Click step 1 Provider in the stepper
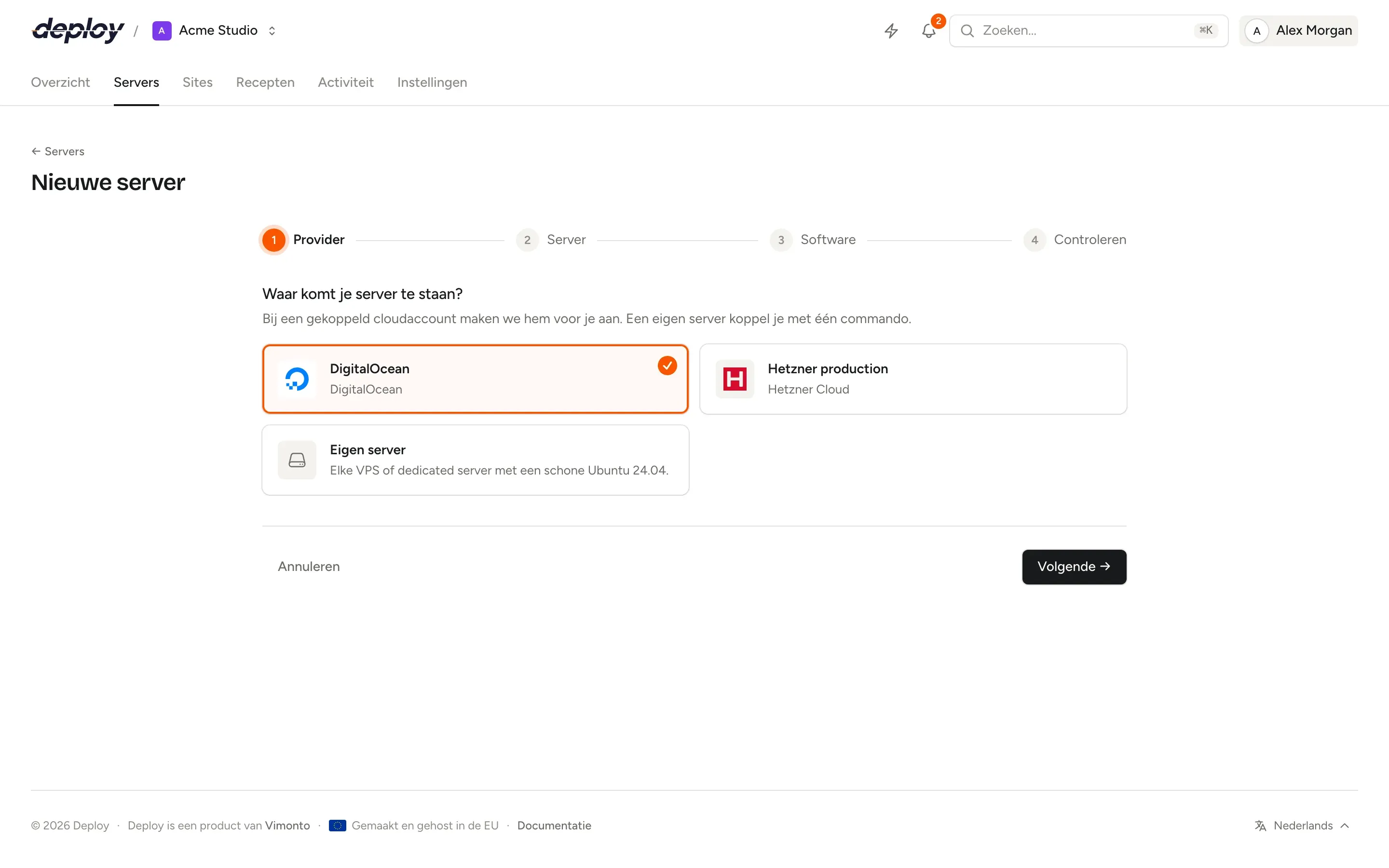Screen dimensions: 1389x868 [303, 240]
